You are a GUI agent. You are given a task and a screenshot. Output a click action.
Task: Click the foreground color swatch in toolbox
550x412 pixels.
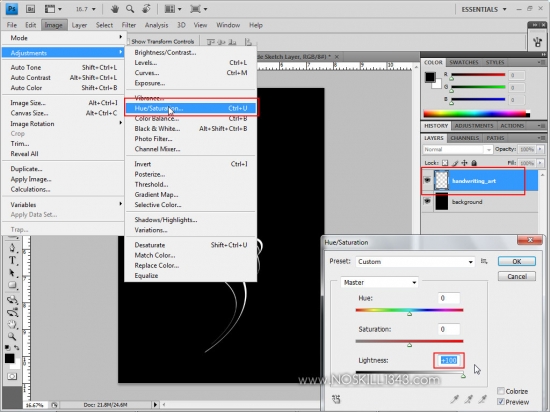point(9,358)
